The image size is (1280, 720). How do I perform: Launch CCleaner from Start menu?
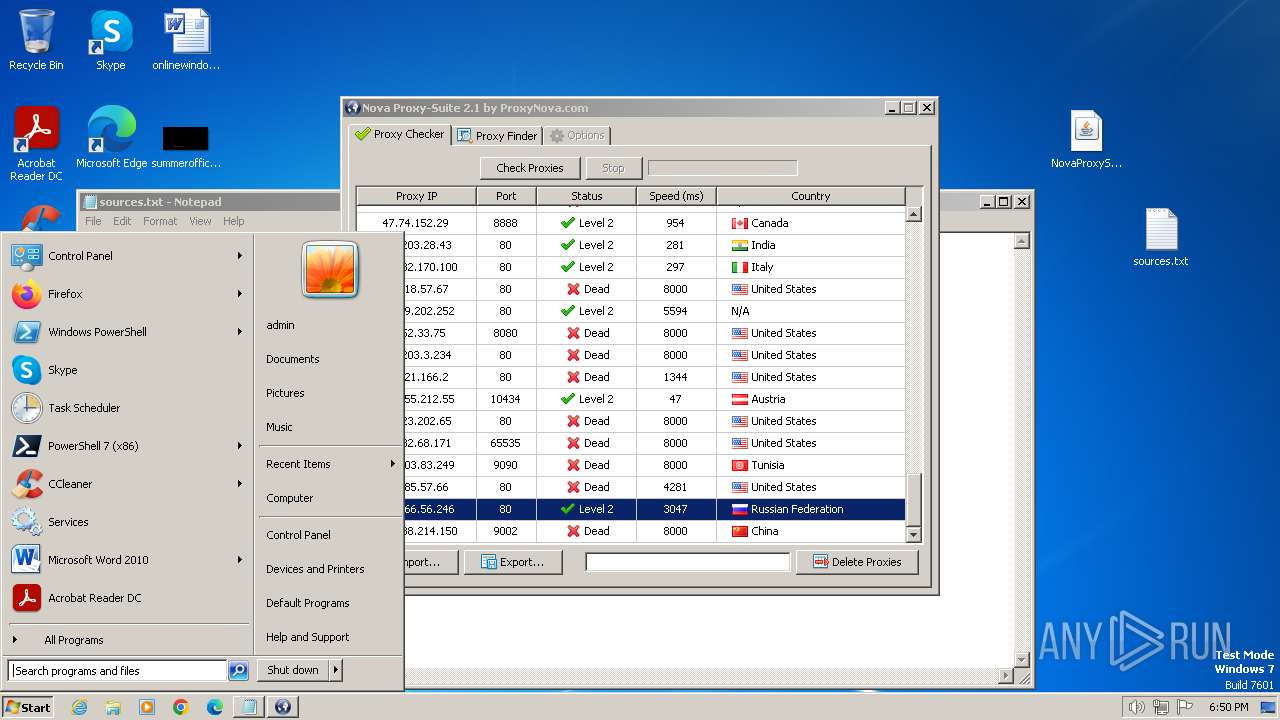pyautogui.click(x=127, y=484)
